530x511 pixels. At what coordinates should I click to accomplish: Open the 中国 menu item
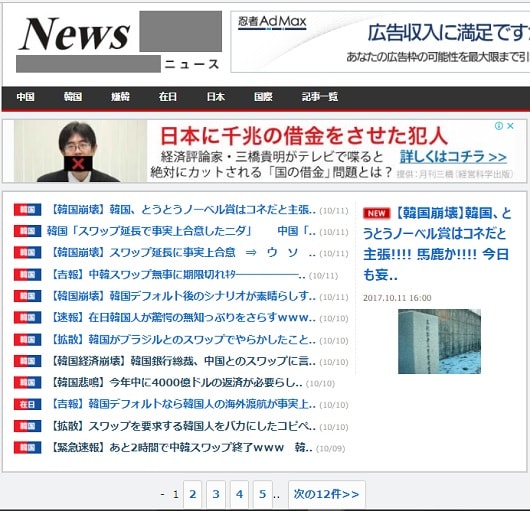click(26, 97)
